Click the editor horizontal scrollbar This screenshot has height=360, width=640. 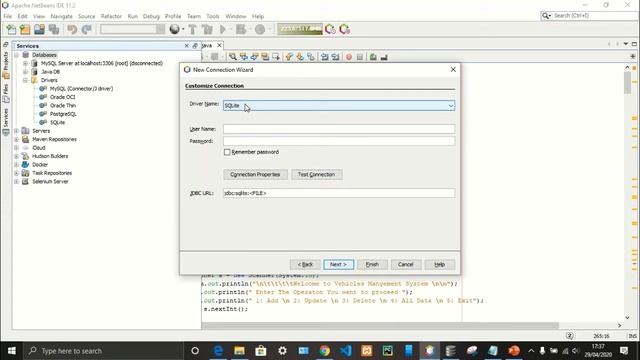click(x=380, y=325)
